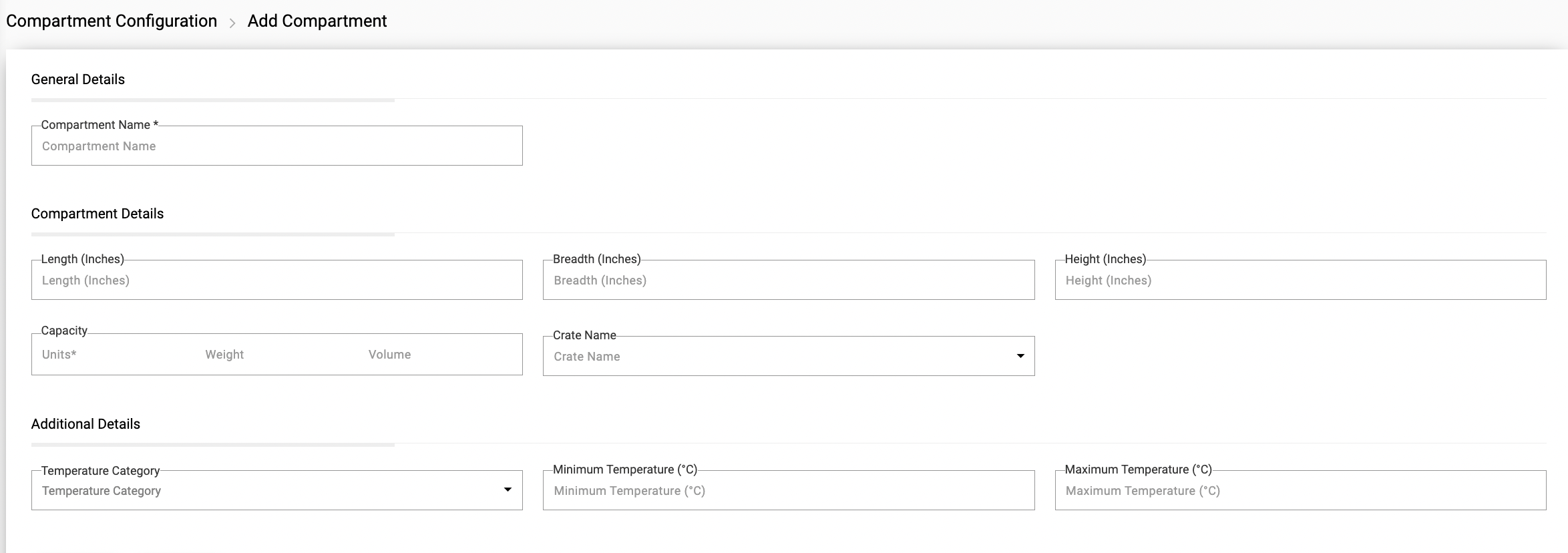Click the Crate Name dropdown arrow
The image size is (1568, 553).
coord(1020,356)
